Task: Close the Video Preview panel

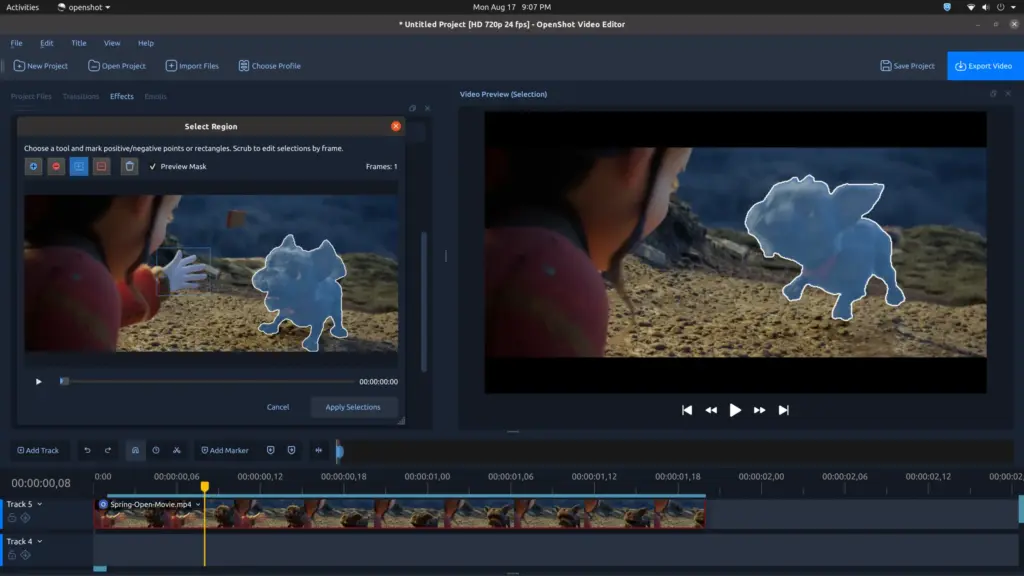Action: (1008, 94)
